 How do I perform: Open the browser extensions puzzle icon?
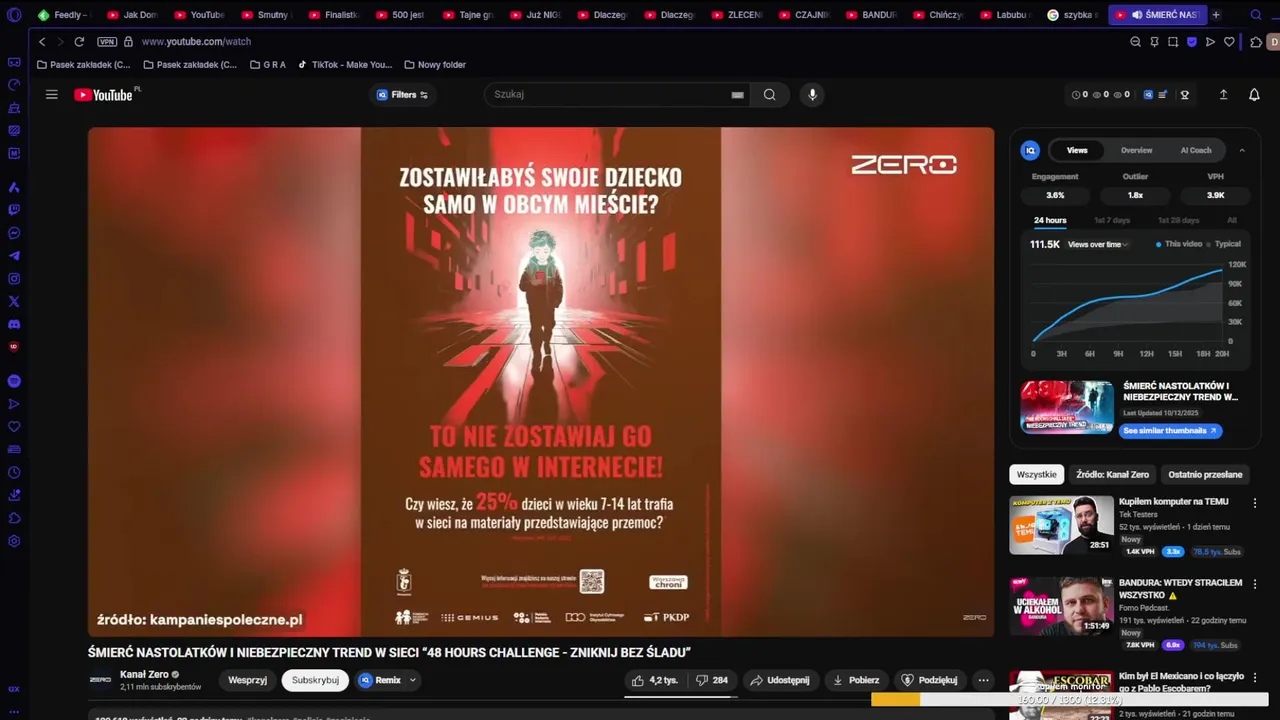tap(1256, 42)
